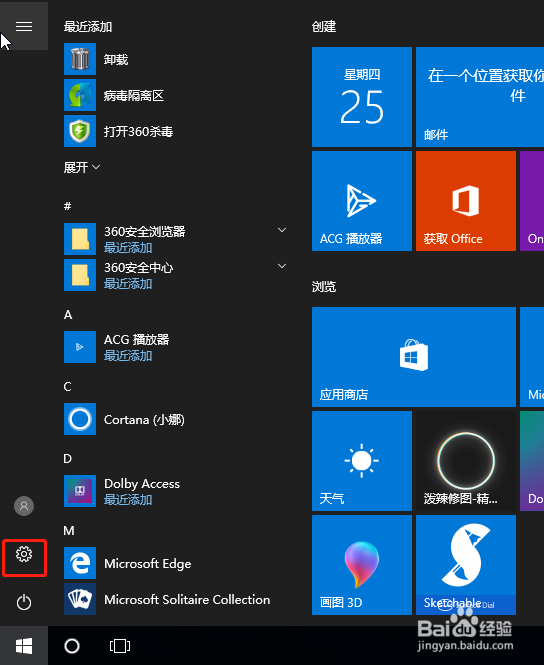Screen dimensions: 544x665
Task: Open the 360安全中心 folder icon
Action: (80, 275)
